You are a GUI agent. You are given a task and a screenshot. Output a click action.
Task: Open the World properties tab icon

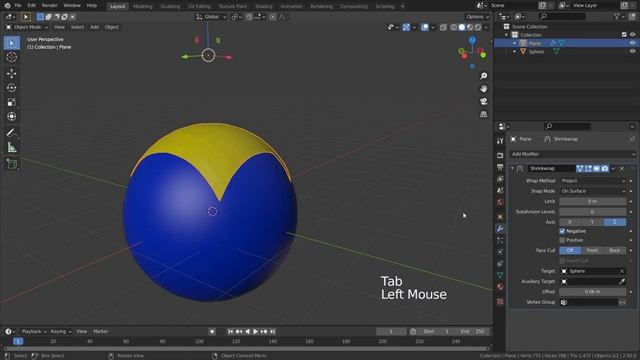(500, 202)
